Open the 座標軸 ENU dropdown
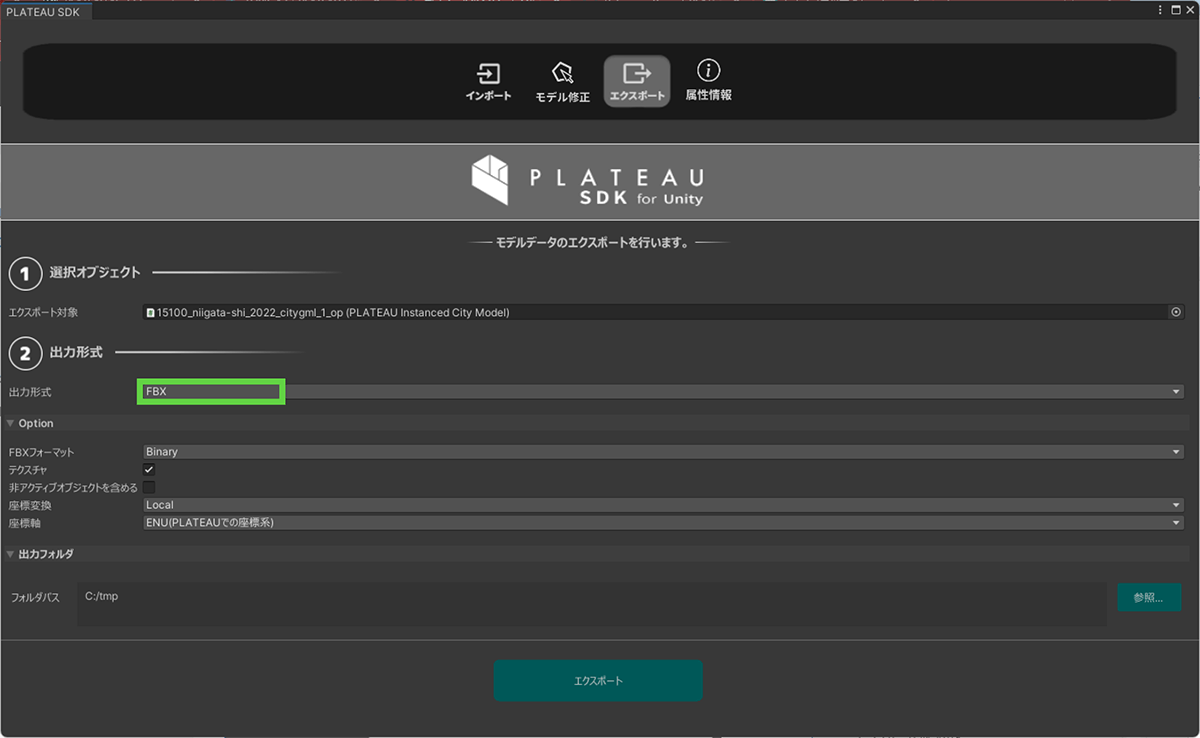The image size is (1200, 738). tap(664, 523)
